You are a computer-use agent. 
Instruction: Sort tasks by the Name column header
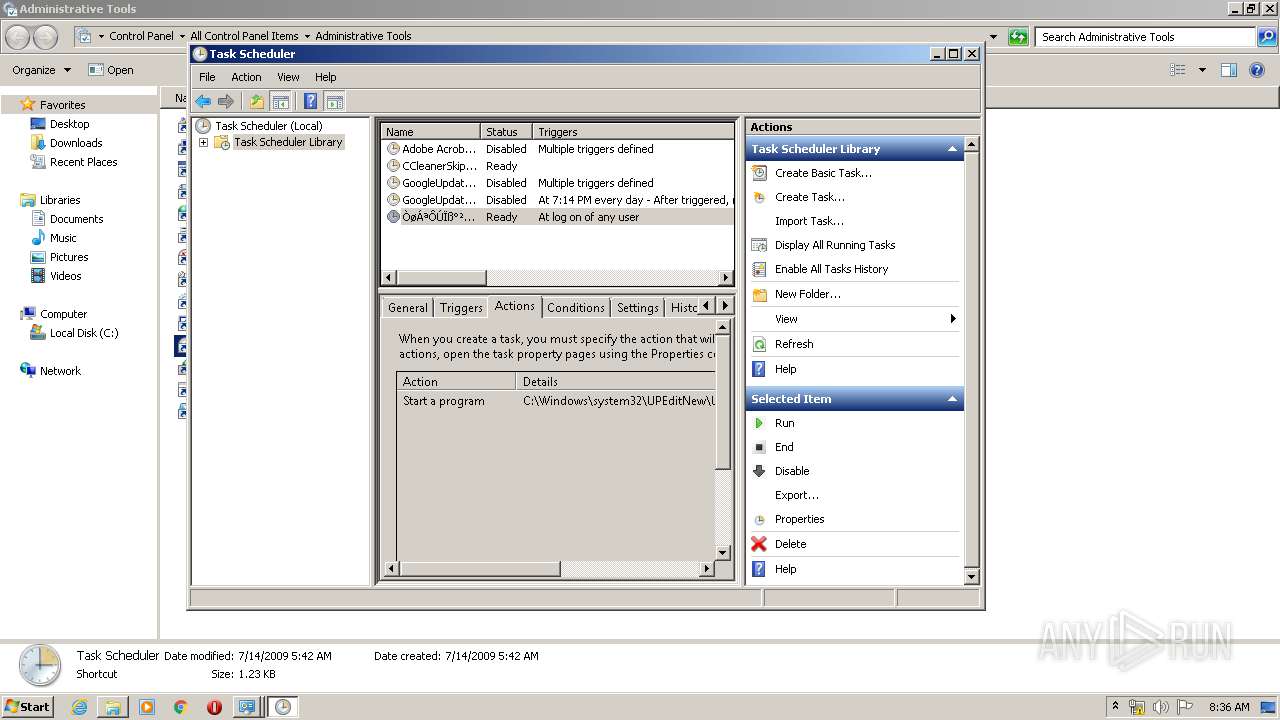pos(430,132)
